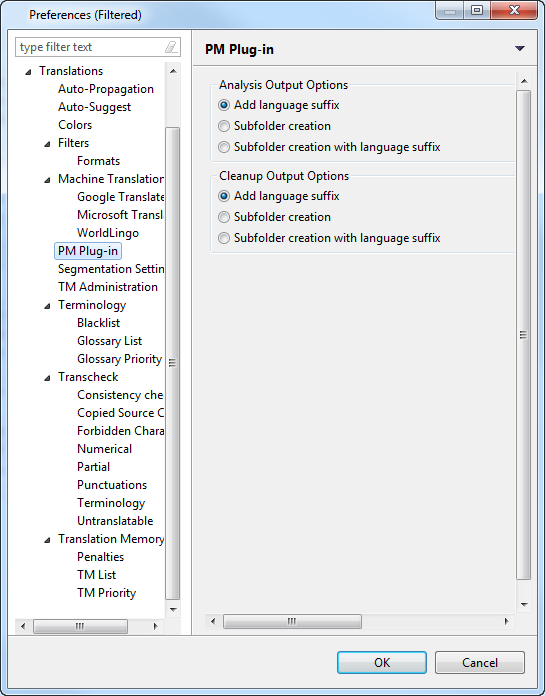Click the tree panel scroll-left arrow
The image size is (545, 696).
click(23, 626)
